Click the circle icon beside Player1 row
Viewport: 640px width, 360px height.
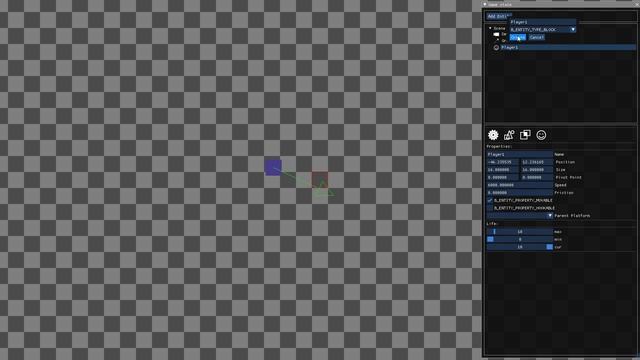pos(496,47)
